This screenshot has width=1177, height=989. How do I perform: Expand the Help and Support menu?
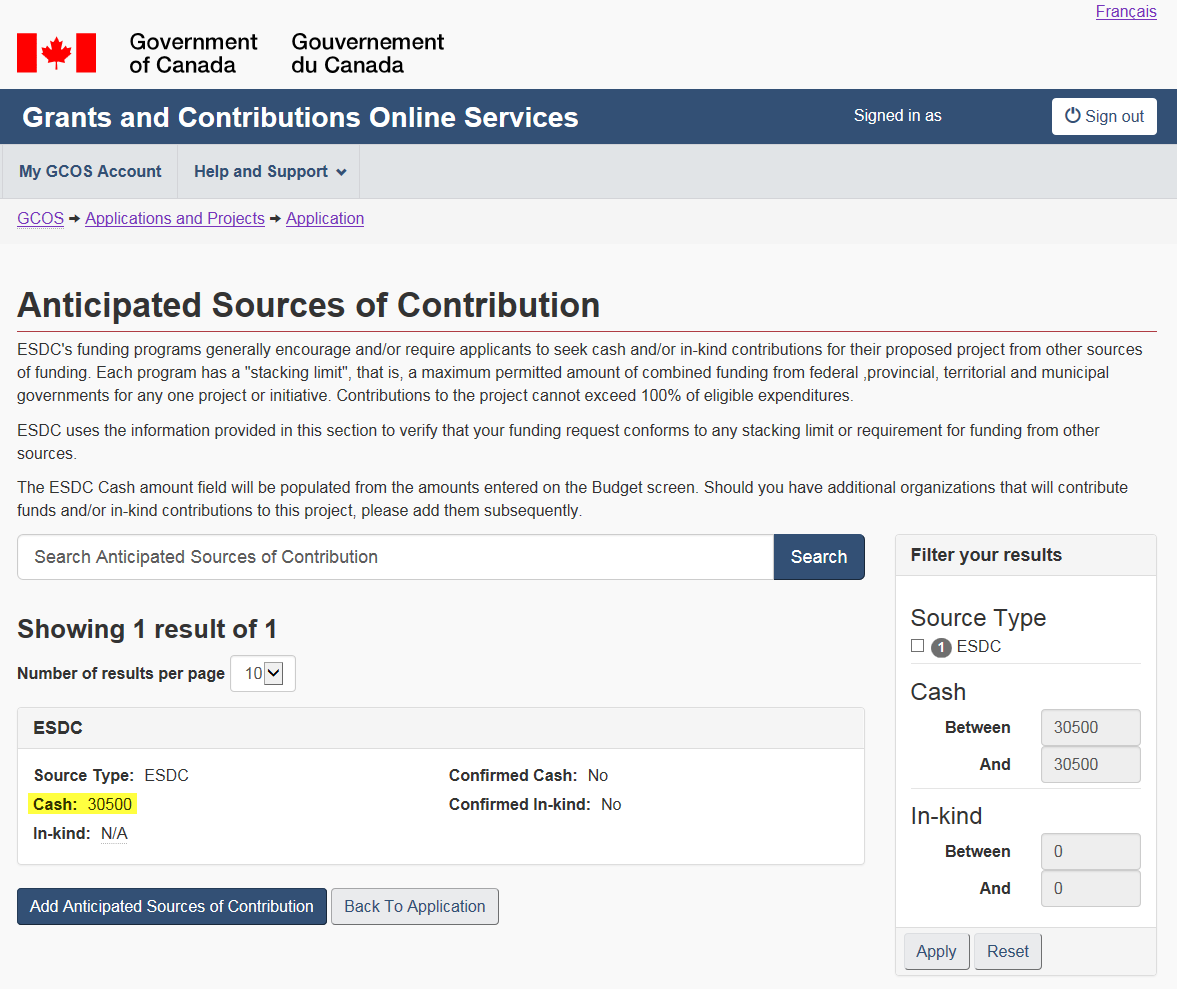(269, 172)
